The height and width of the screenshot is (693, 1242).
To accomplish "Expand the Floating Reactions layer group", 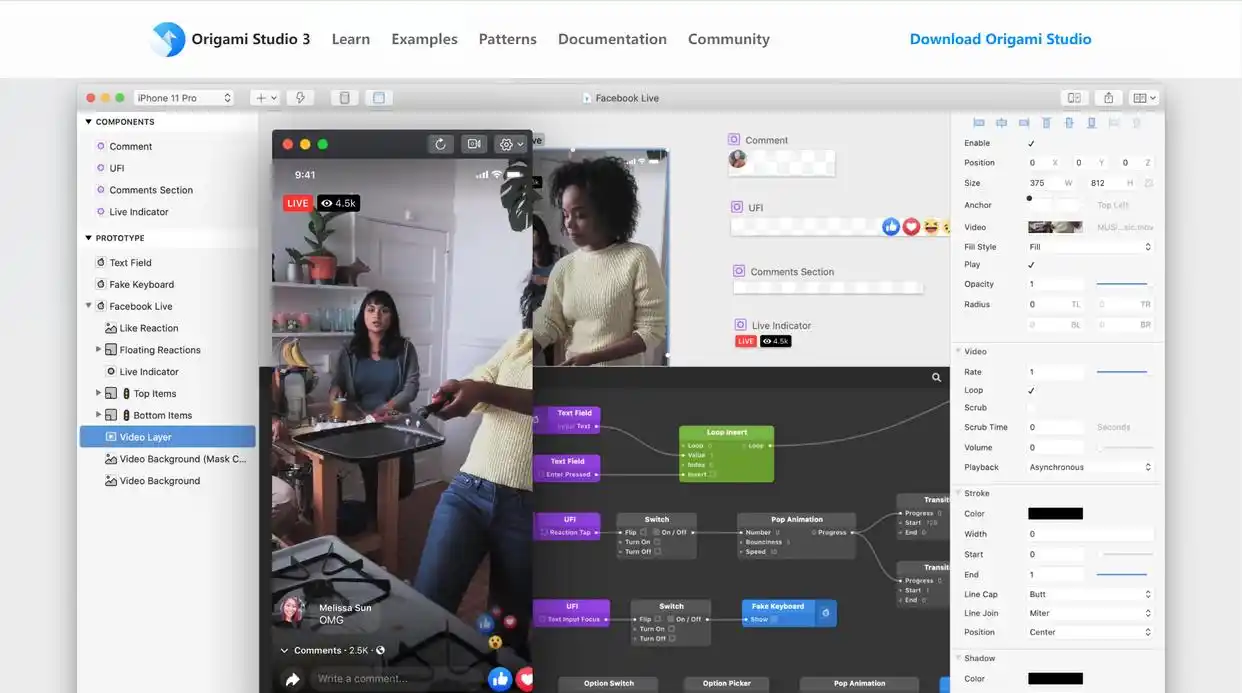I will pyautogui.click(x=98, y=350).
